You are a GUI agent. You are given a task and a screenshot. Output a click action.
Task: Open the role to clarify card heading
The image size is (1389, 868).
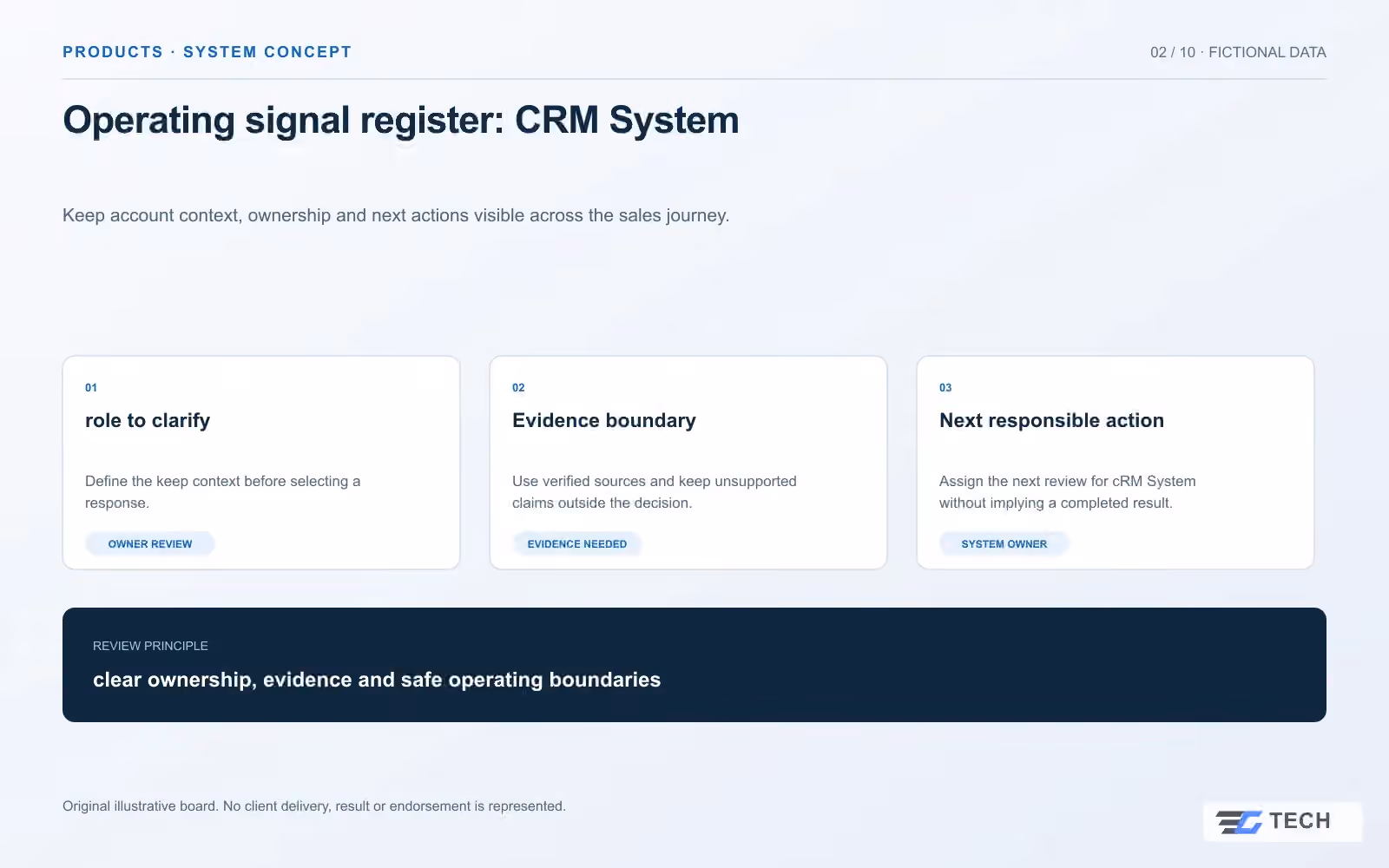(x=148, y=420)
